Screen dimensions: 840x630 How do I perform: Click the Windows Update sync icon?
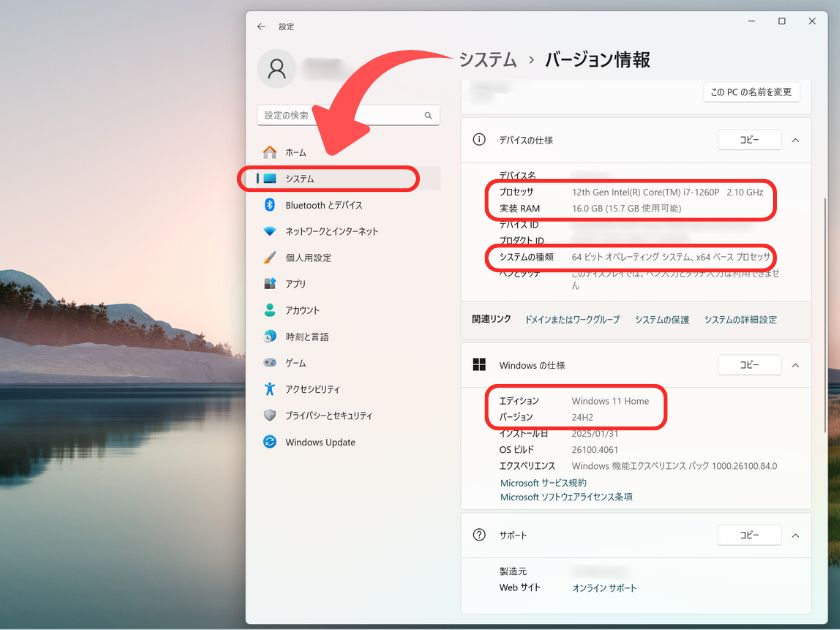(x=269, y=442)
